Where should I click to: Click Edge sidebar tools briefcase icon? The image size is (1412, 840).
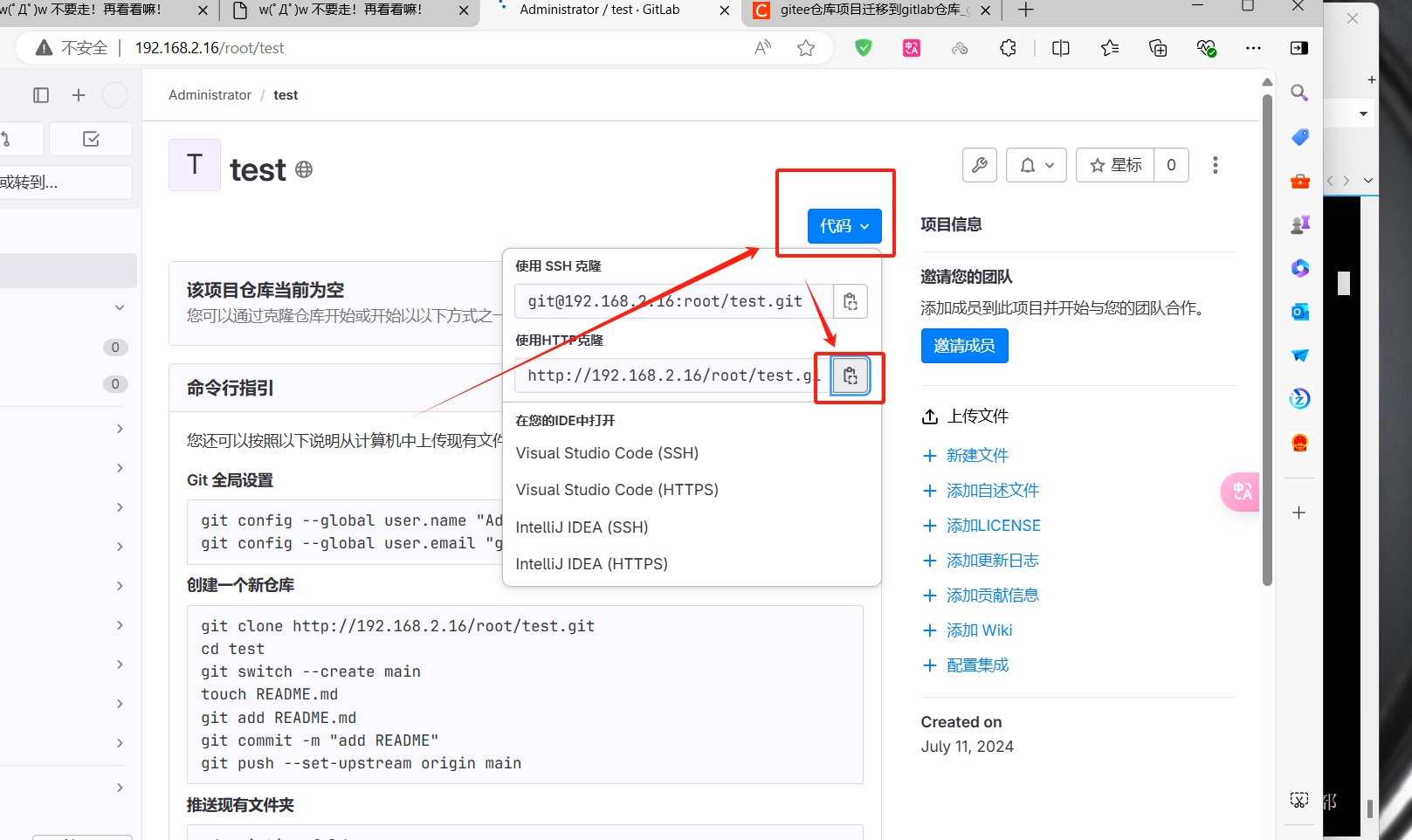click(1299, 181)
